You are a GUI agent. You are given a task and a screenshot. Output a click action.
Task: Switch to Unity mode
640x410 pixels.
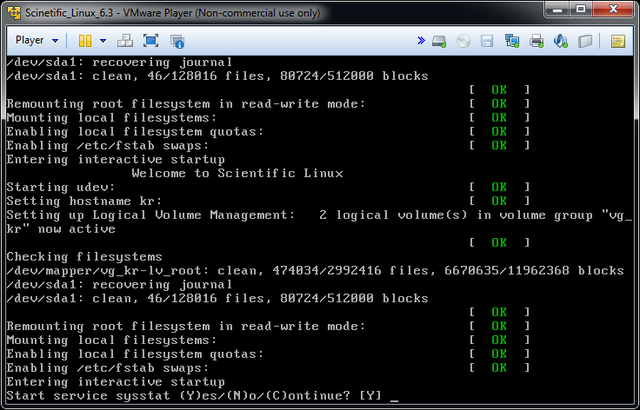177,41
